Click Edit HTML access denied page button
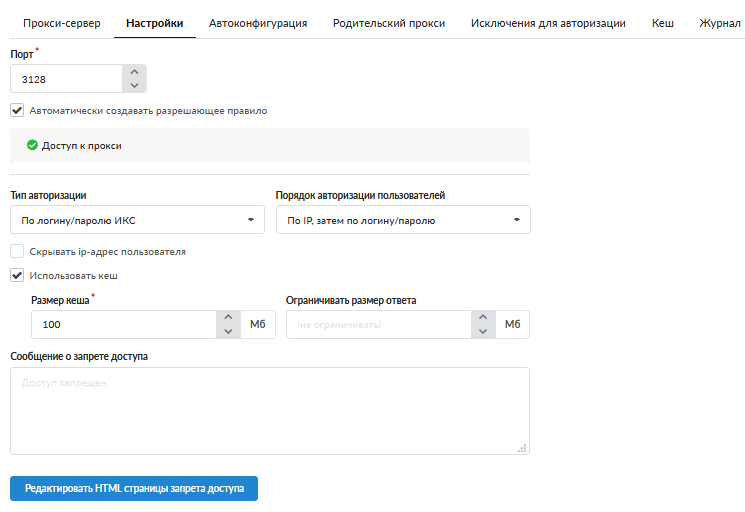The height and width of the screenshot is (512, 745). tap(134, 488)
